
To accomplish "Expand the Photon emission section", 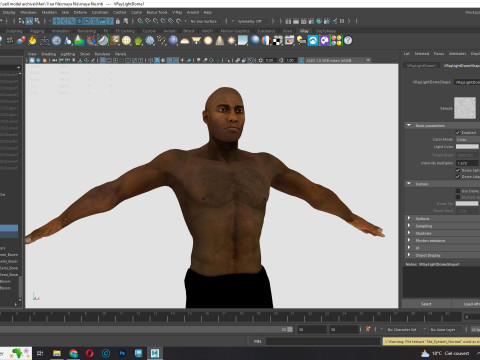I will click(x=409, y=240).
